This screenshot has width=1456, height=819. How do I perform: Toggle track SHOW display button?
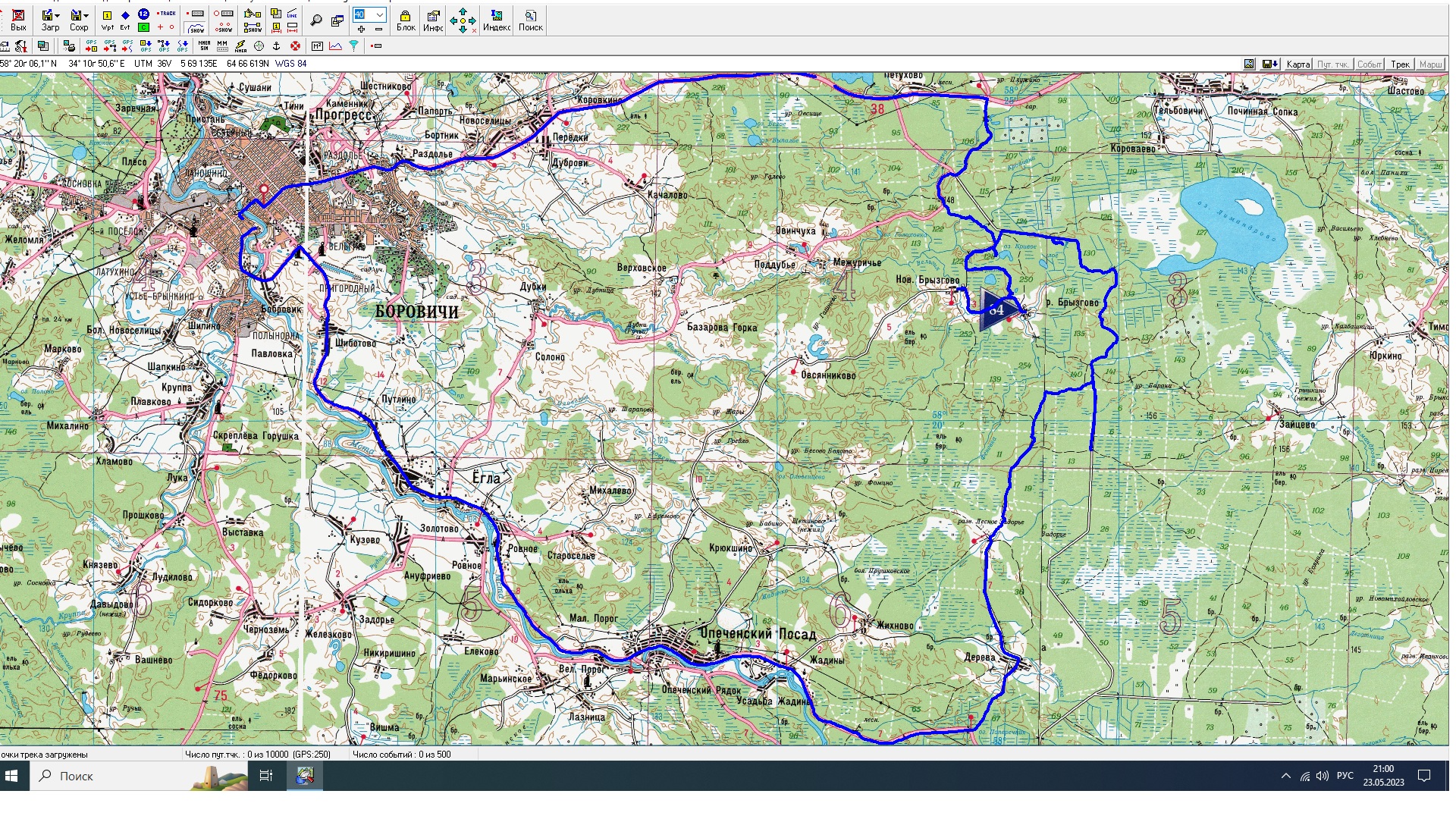(196, 27)
